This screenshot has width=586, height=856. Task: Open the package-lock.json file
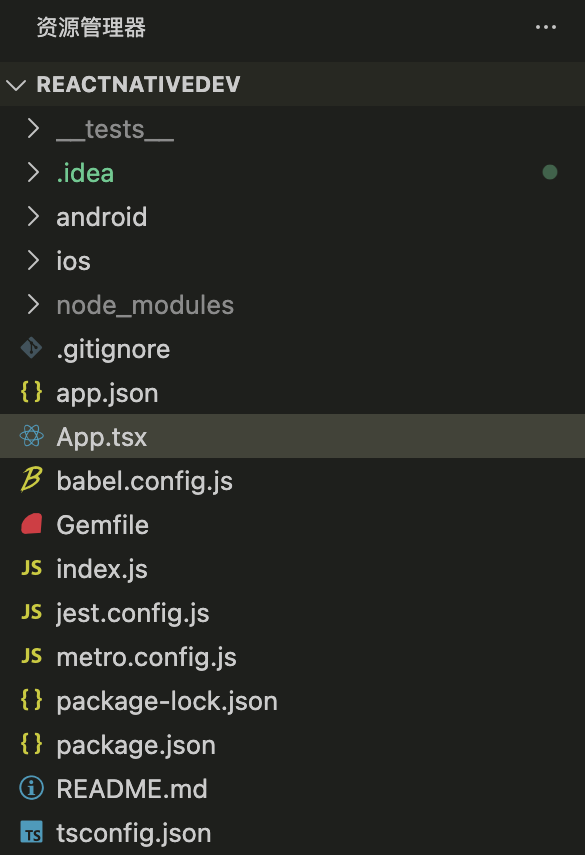(292, 700)
